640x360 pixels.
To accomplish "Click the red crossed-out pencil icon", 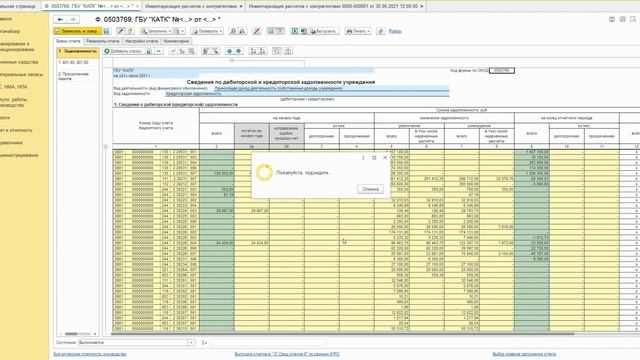I will tap(257, 31).
